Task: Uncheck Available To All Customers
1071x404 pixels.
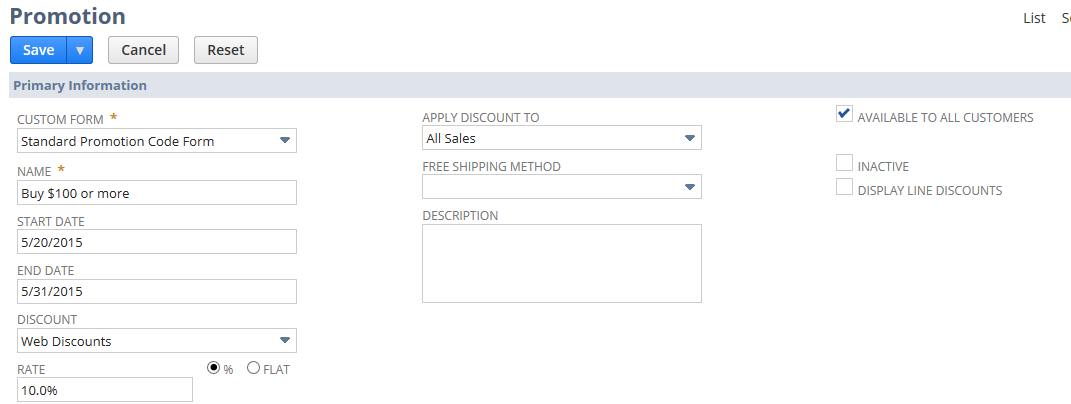Action: [844, 114]
